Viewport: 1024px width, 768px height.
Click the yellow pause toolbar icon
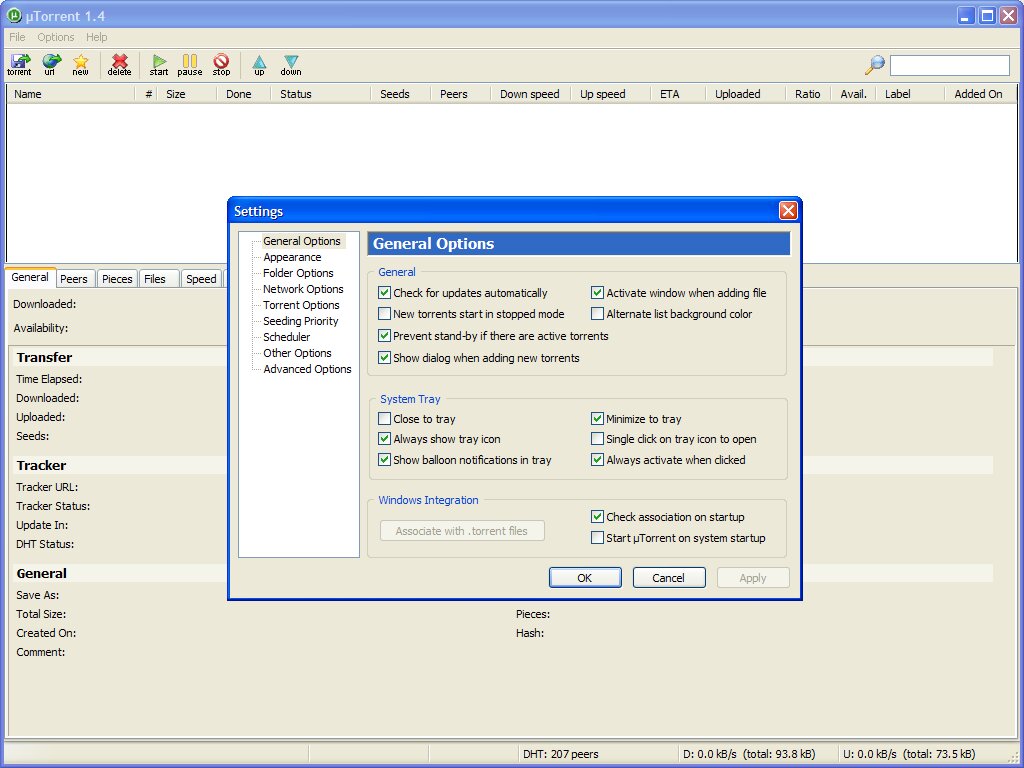pos(189,64)
